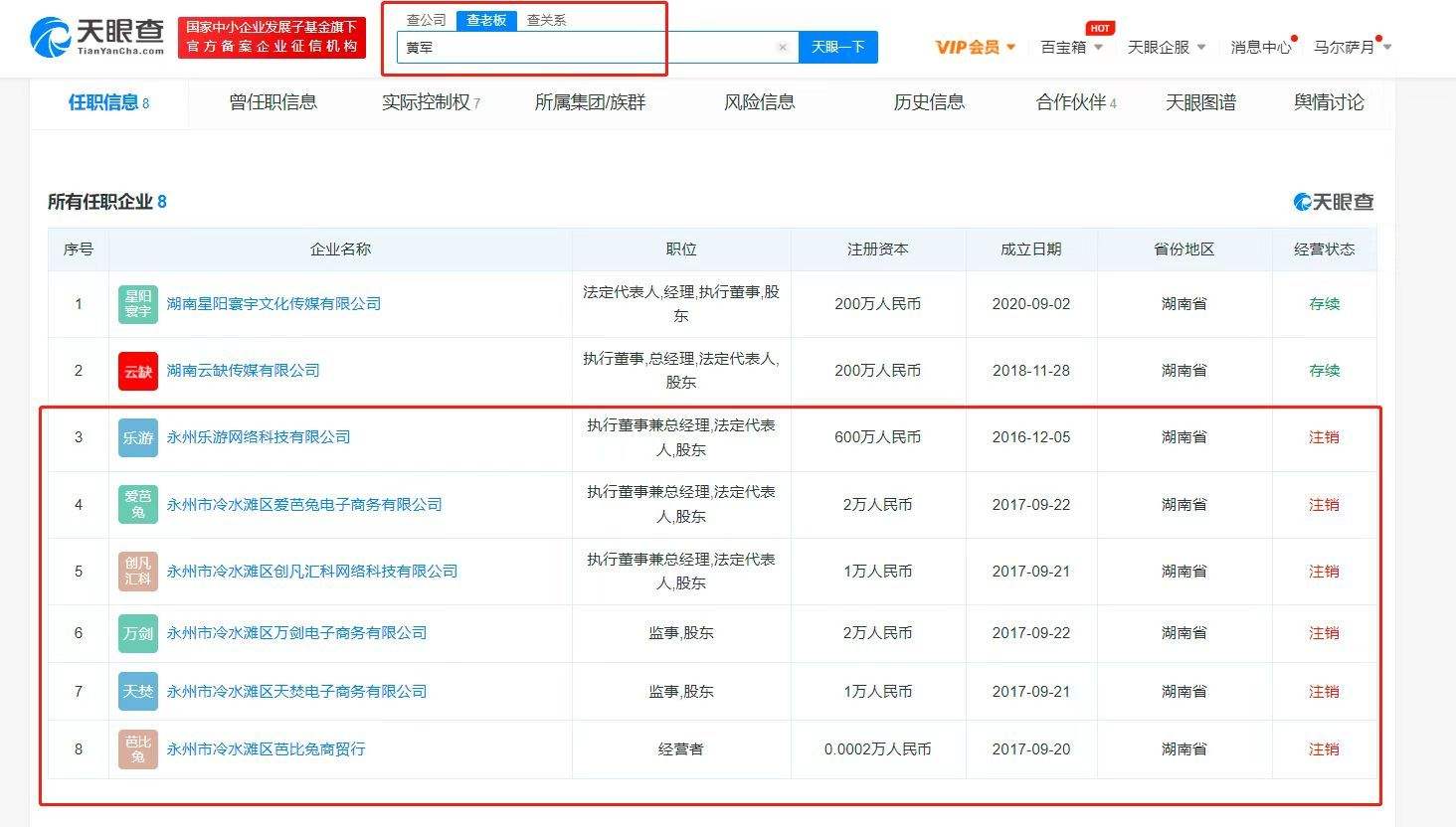Switch to the 实际控制权 tab
1456x827 pixels.
click(x=430, y=102)
